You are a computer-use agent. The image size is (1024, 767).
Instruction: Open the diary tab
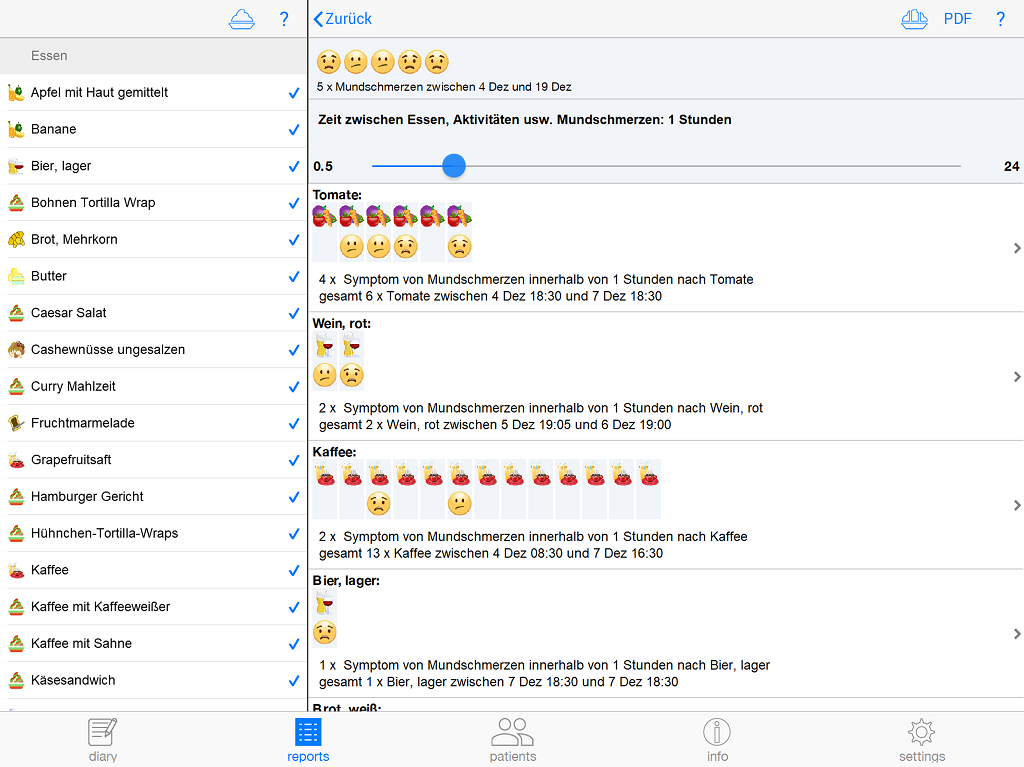pyautogui.click(x=103, y=740)
